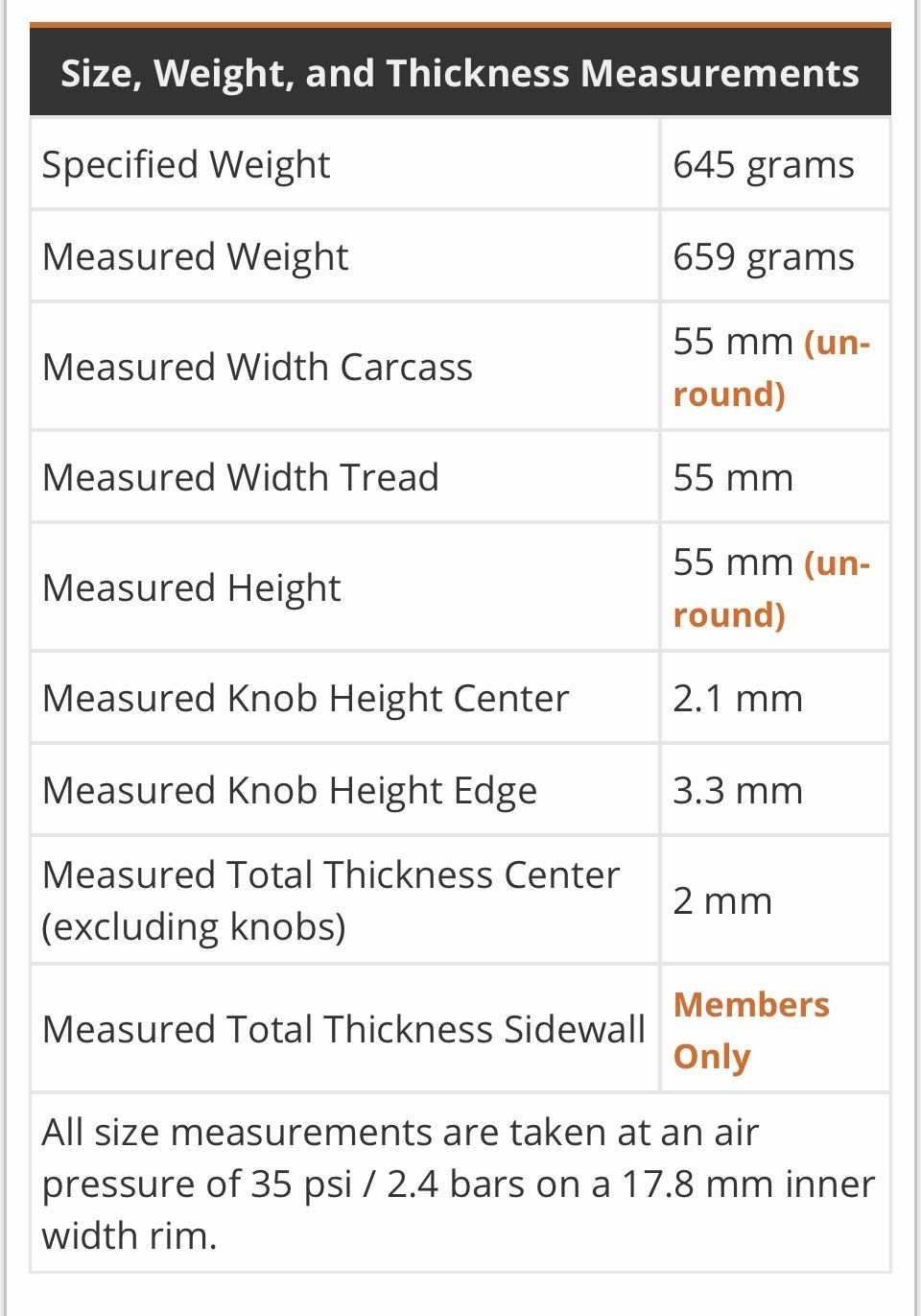This screenshot has height=1316, width=921.
Task: Select the 2 mm thickness value
Action: pyautogui.click(x=721, y=900)
